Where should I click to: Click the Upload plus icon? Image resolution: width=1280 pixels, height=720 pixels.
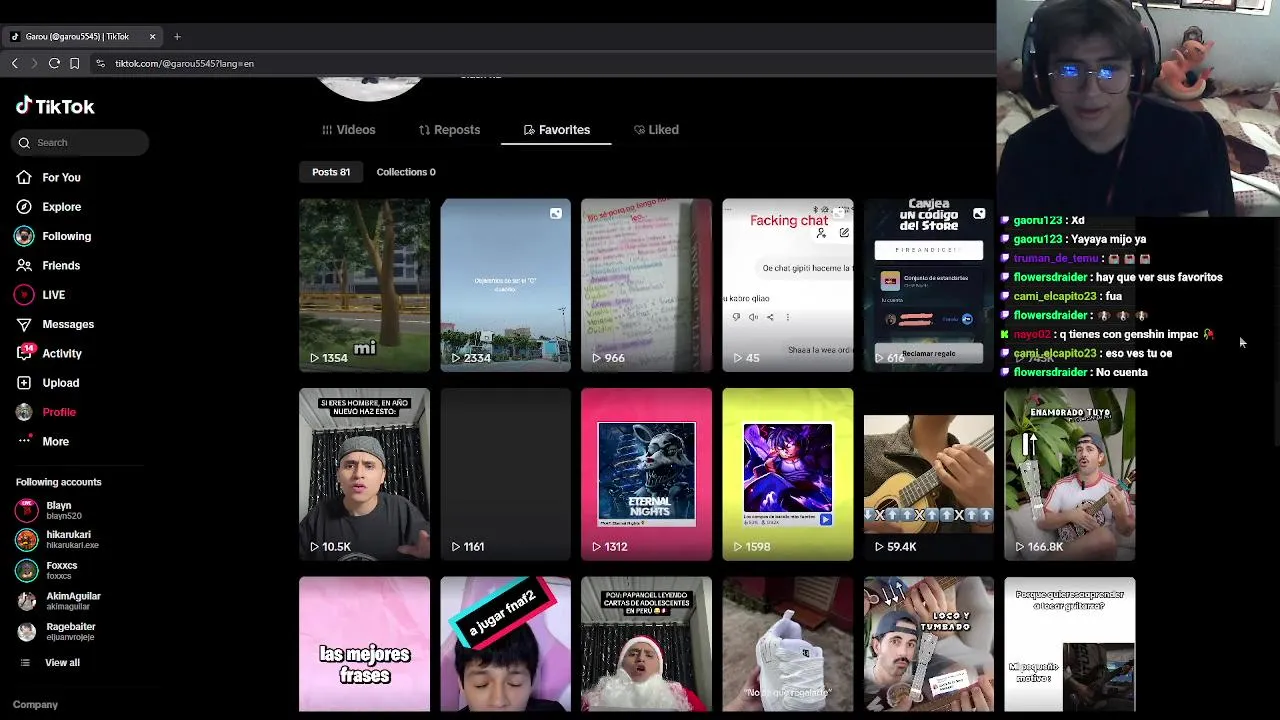click(24, 383)
